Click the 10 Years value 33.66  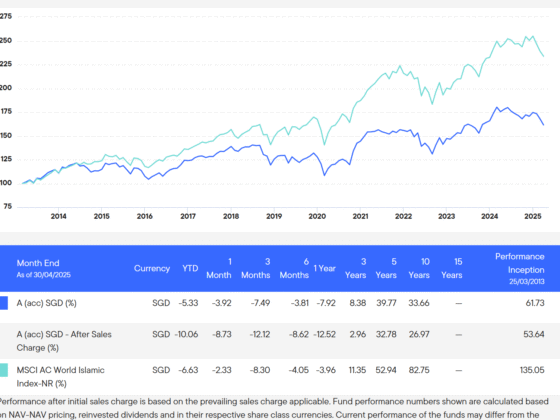click(419, 303)
